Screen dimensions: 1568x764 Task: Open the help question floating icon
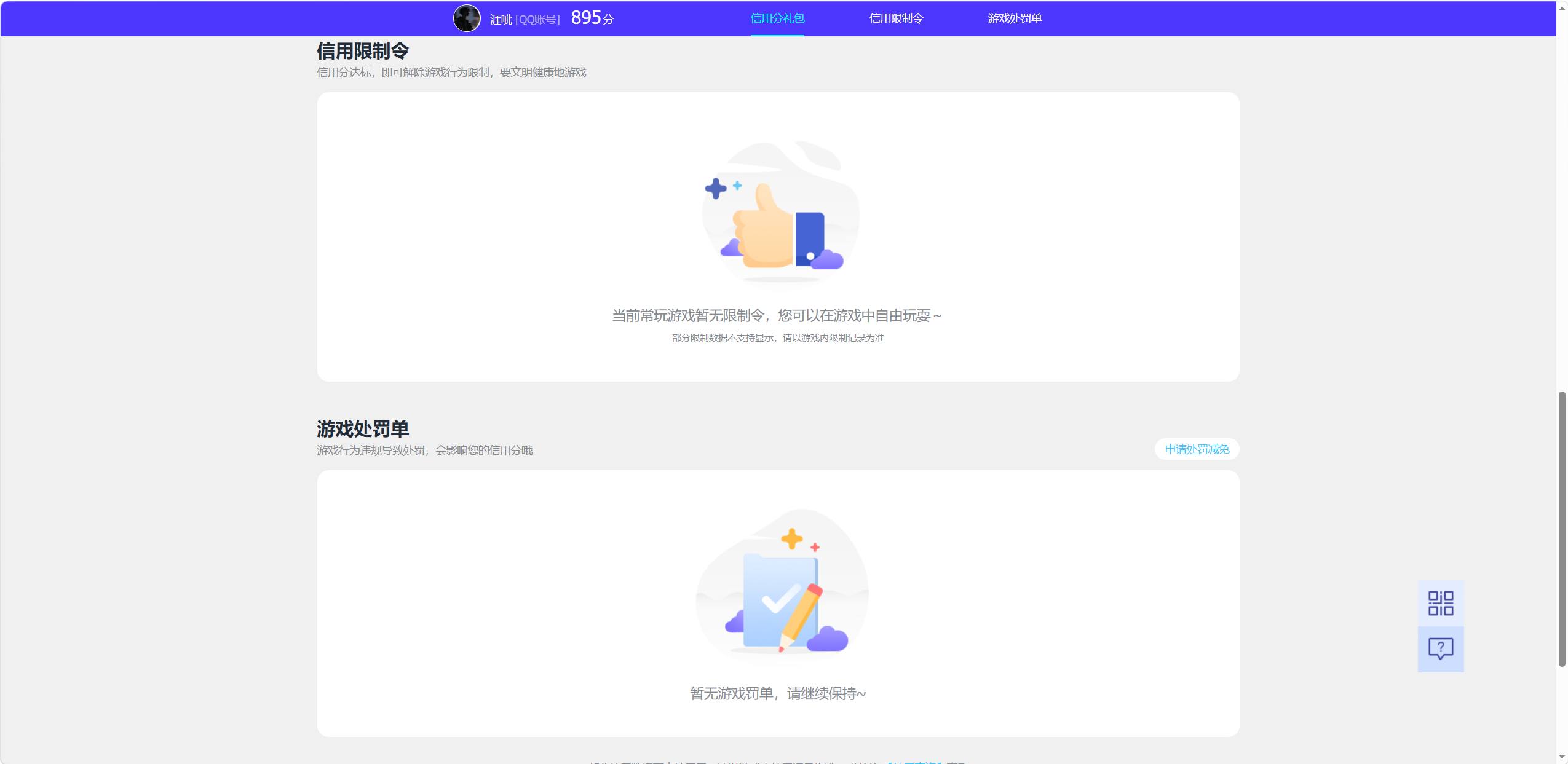coord(1441,649)
